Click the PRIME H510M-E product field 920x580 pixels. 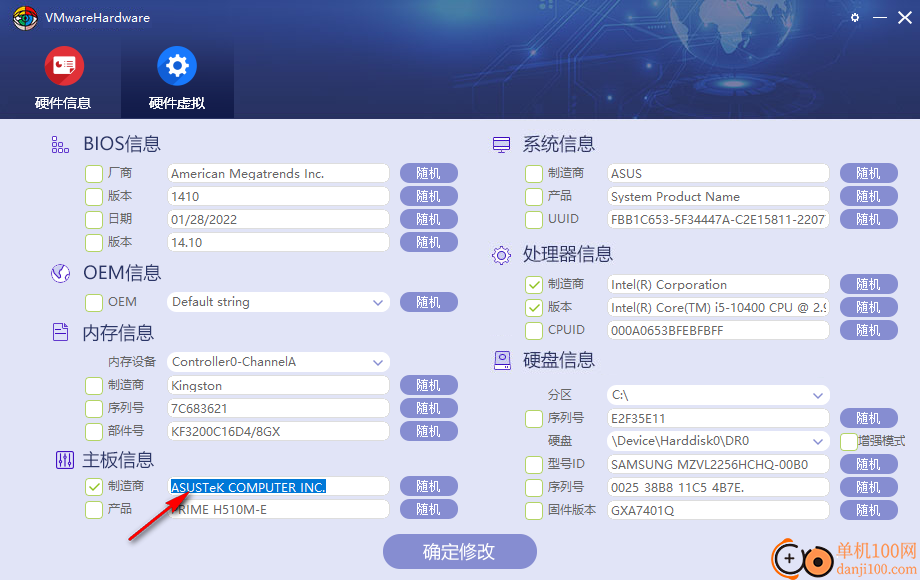[278, 509]
